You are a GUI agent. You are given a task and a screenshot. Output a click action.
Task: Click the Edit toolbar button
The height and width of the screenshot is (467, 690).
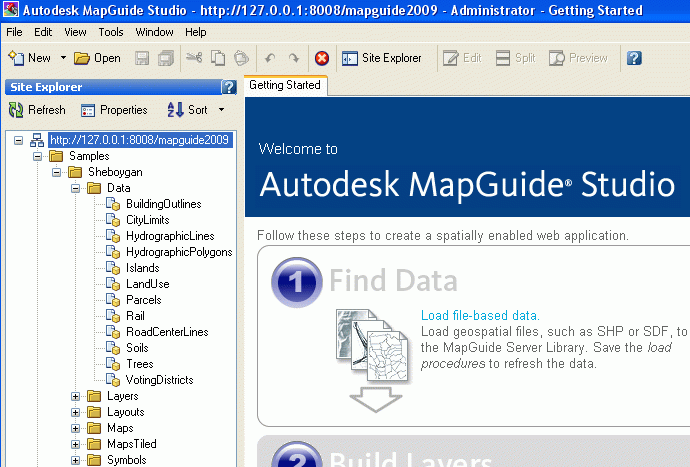click(462, 58)
